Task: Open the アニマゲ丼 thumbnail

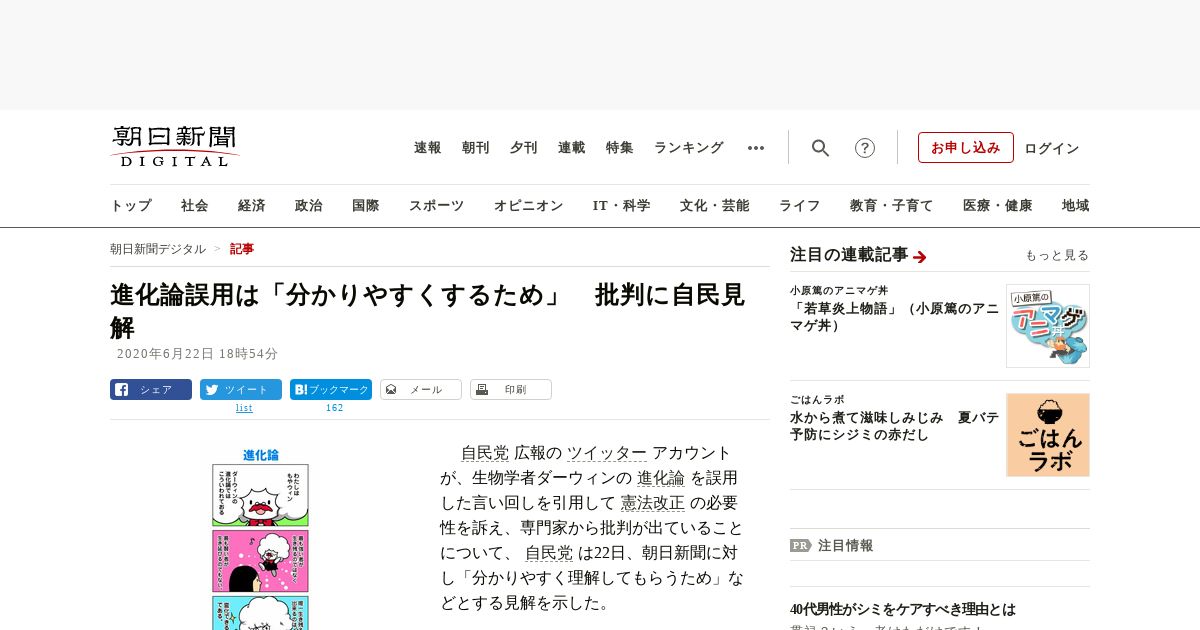Action: 1048,326
